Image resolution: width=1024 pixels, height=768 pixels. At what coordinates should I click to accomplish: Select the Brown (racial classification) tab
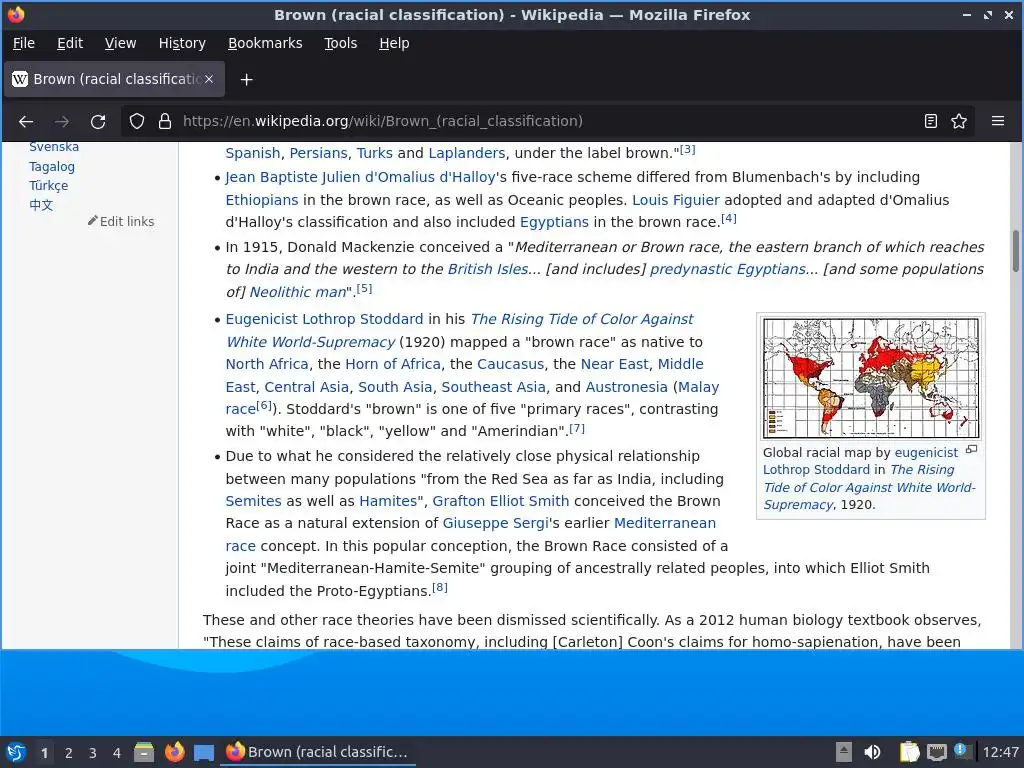tap(115, 79)
